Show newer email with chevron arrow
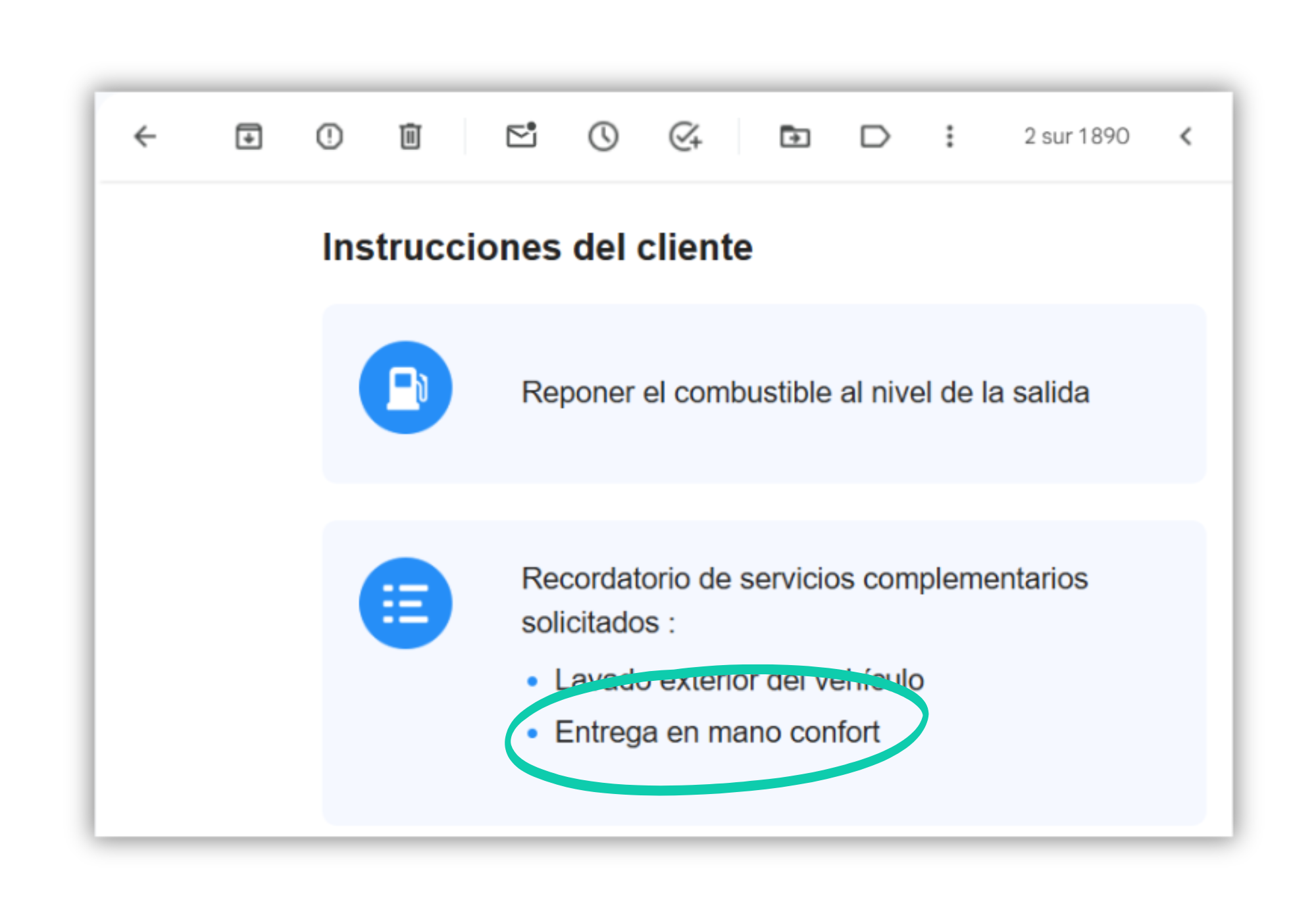Screen dimensions: 1316x921 1186,137
